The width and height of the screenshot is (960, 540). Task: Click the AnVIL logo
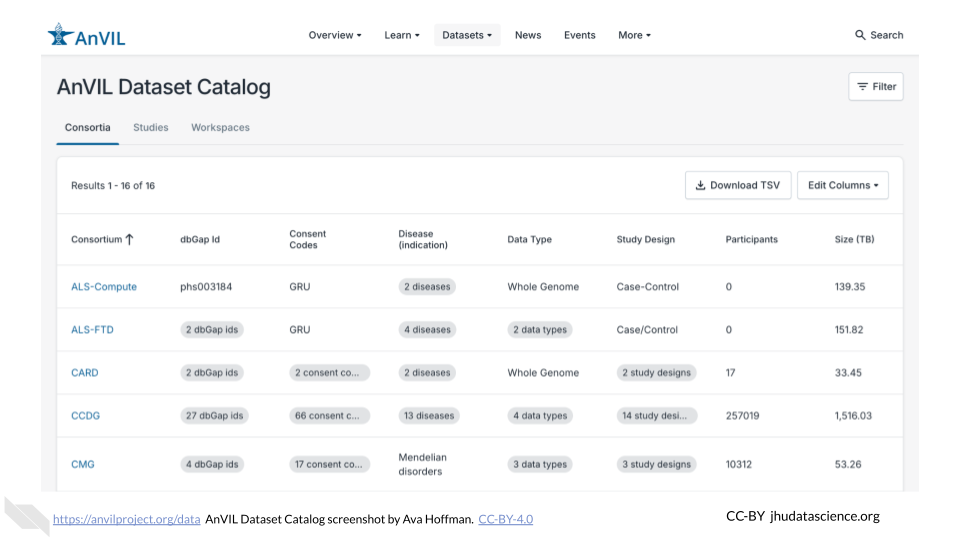(x=86, y=35)
